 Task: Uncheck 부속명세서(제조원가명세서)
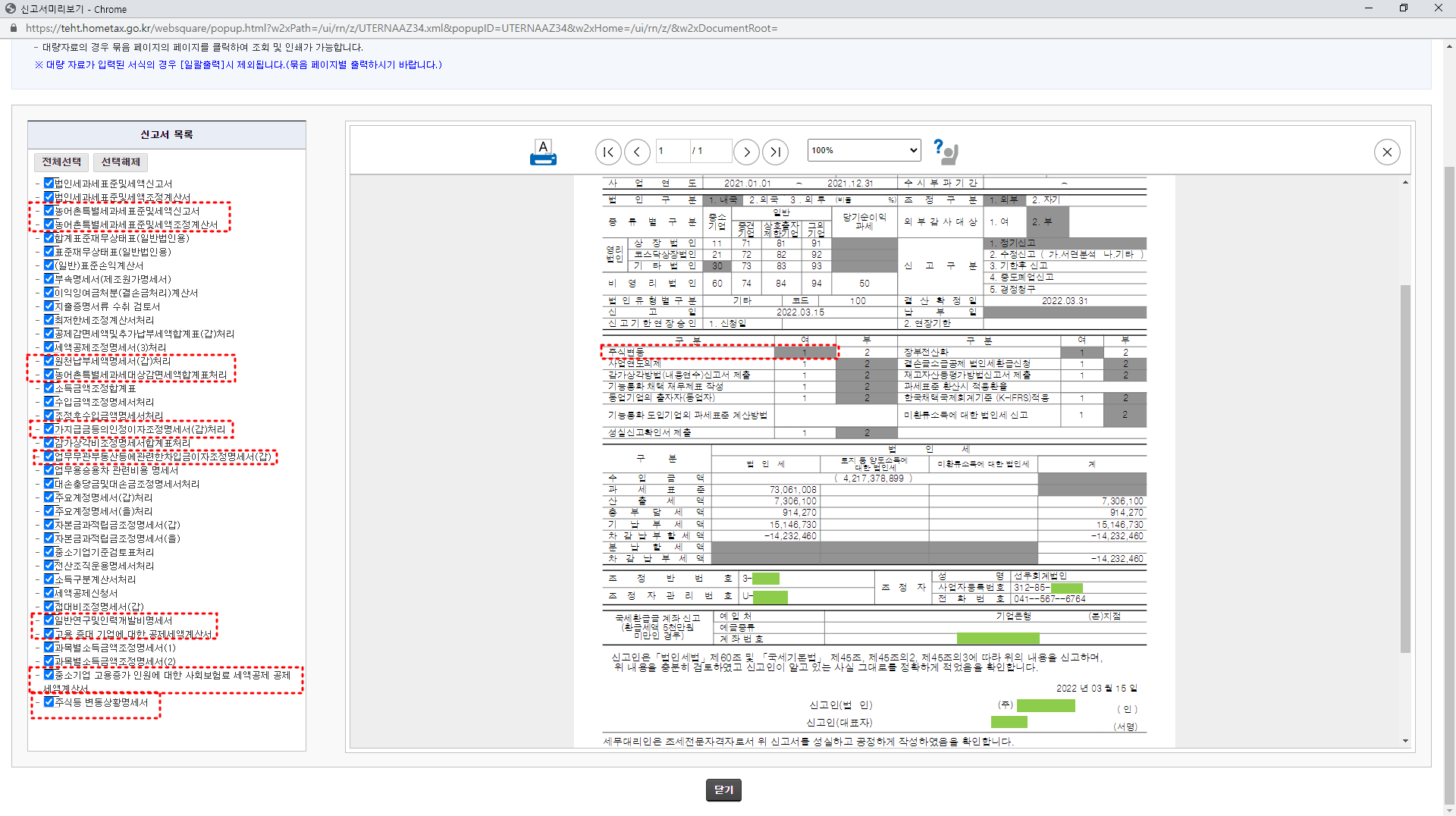(49, 279)
